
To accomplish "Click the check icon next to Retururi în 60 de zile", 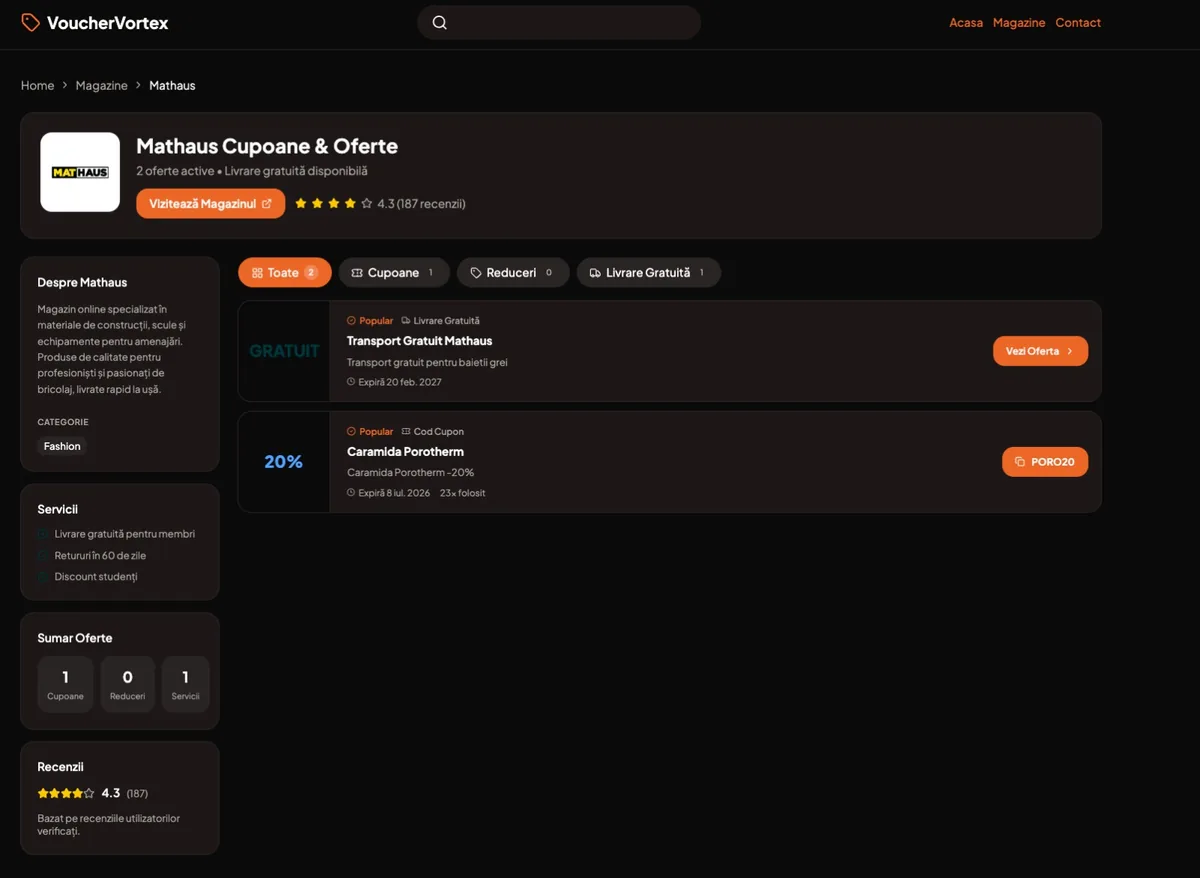I will coord(44,556).
